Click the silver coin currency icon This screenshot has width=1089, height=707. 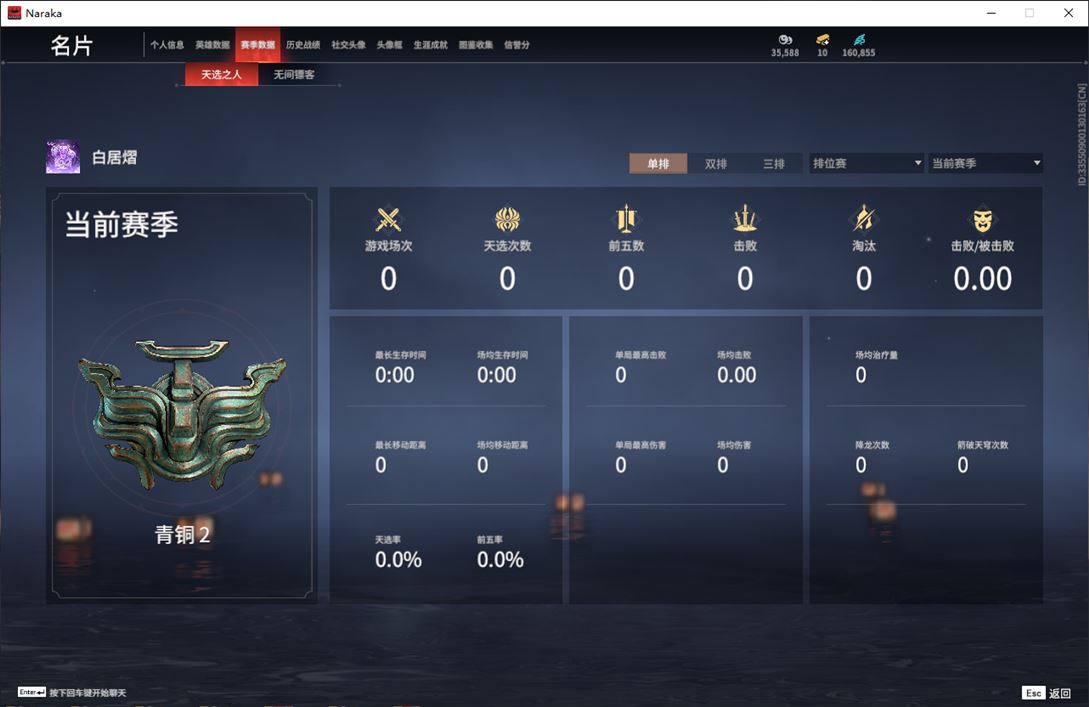pos(785,40)
